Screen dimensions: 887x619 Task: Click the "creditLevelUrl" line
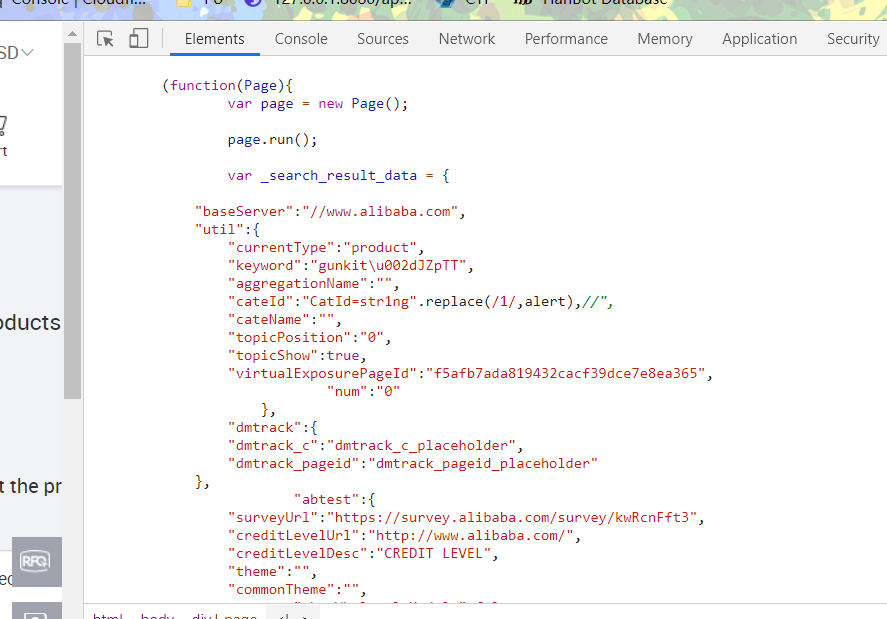click(404, 536)
